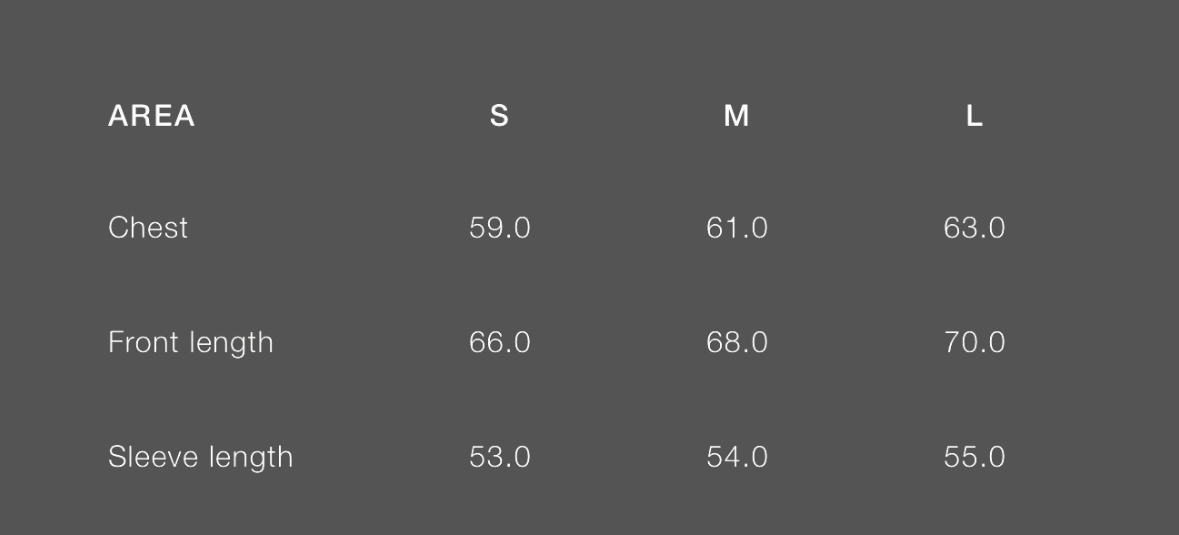
Task: Pick the Sleeve length value 55.0
Action: pos(974,457)
